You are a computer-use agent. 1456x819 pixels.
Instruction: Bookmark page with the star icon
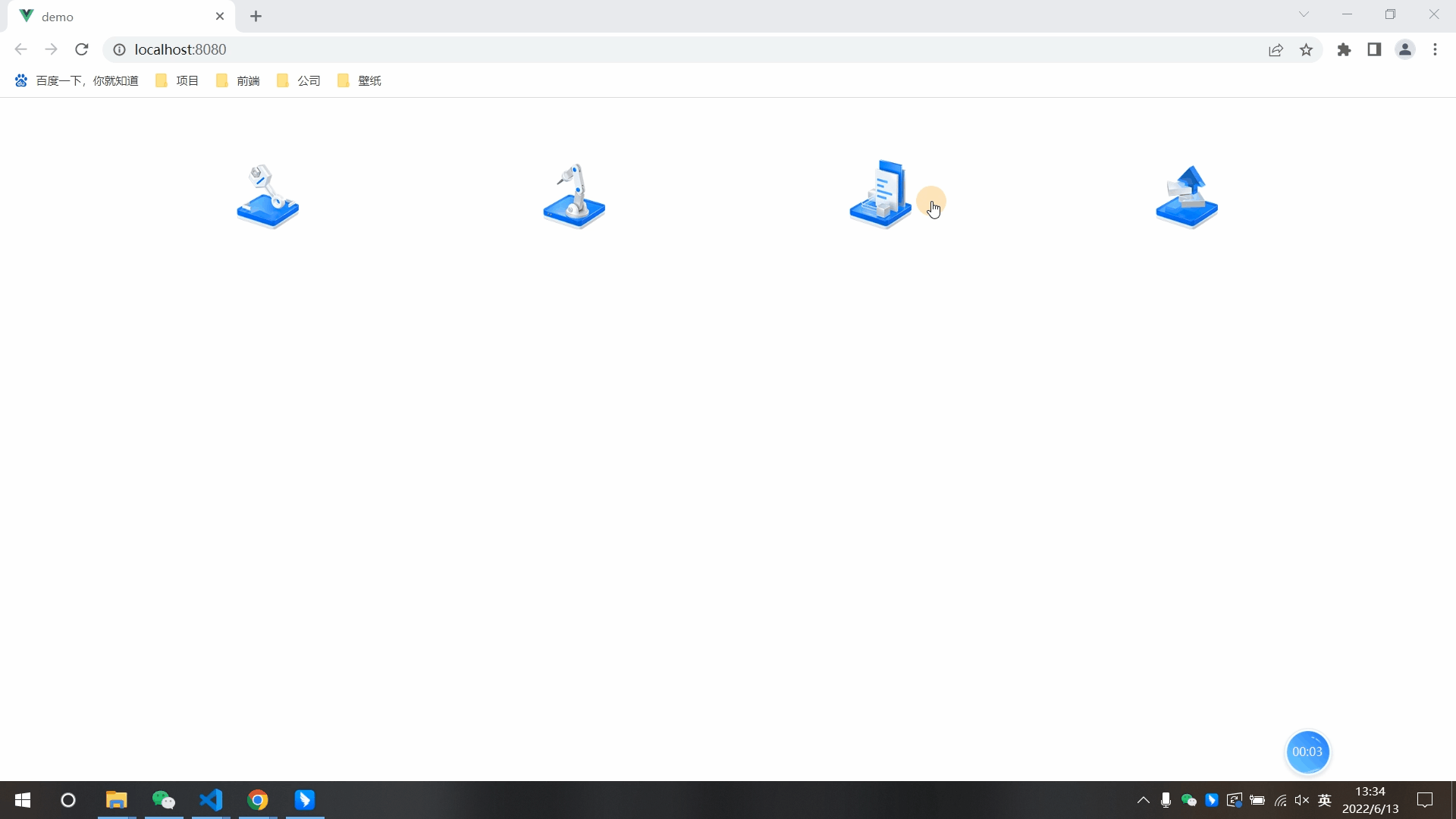(1306, 50)
